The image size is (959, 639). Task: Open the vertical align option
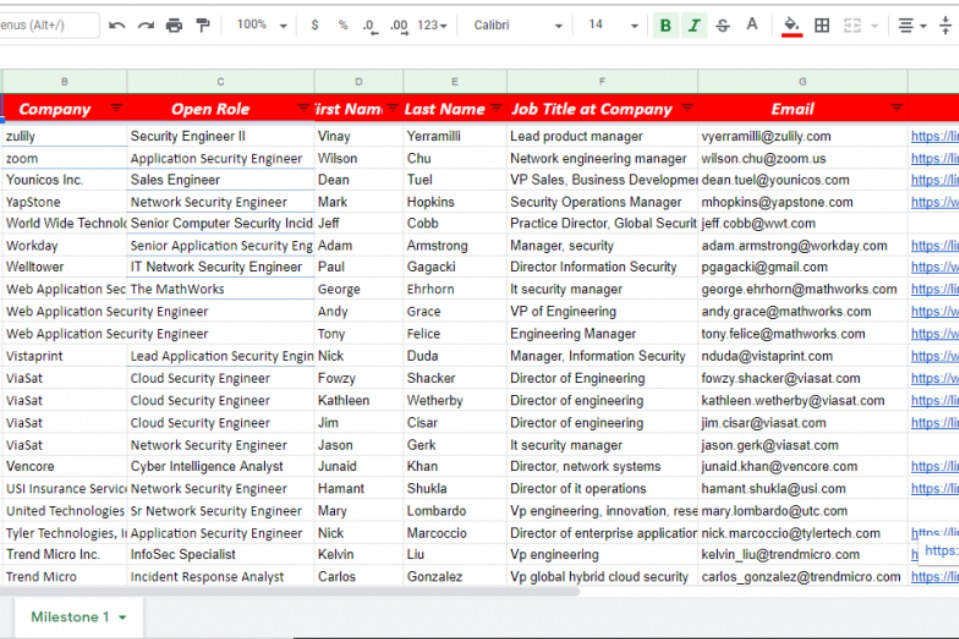point(946,25)
